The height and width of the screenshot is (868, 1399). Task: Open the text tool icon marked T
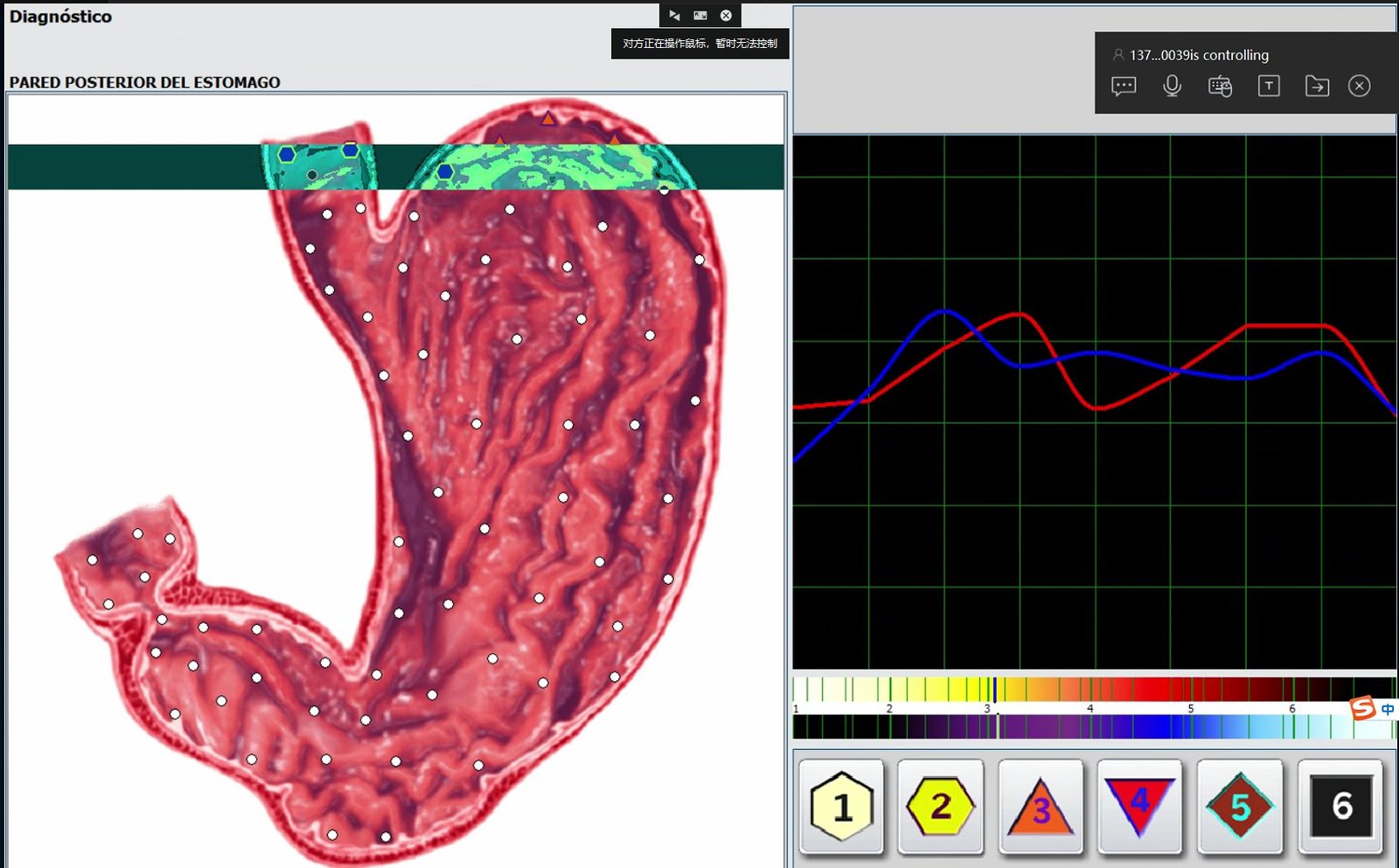click(x=1269, y=86)
